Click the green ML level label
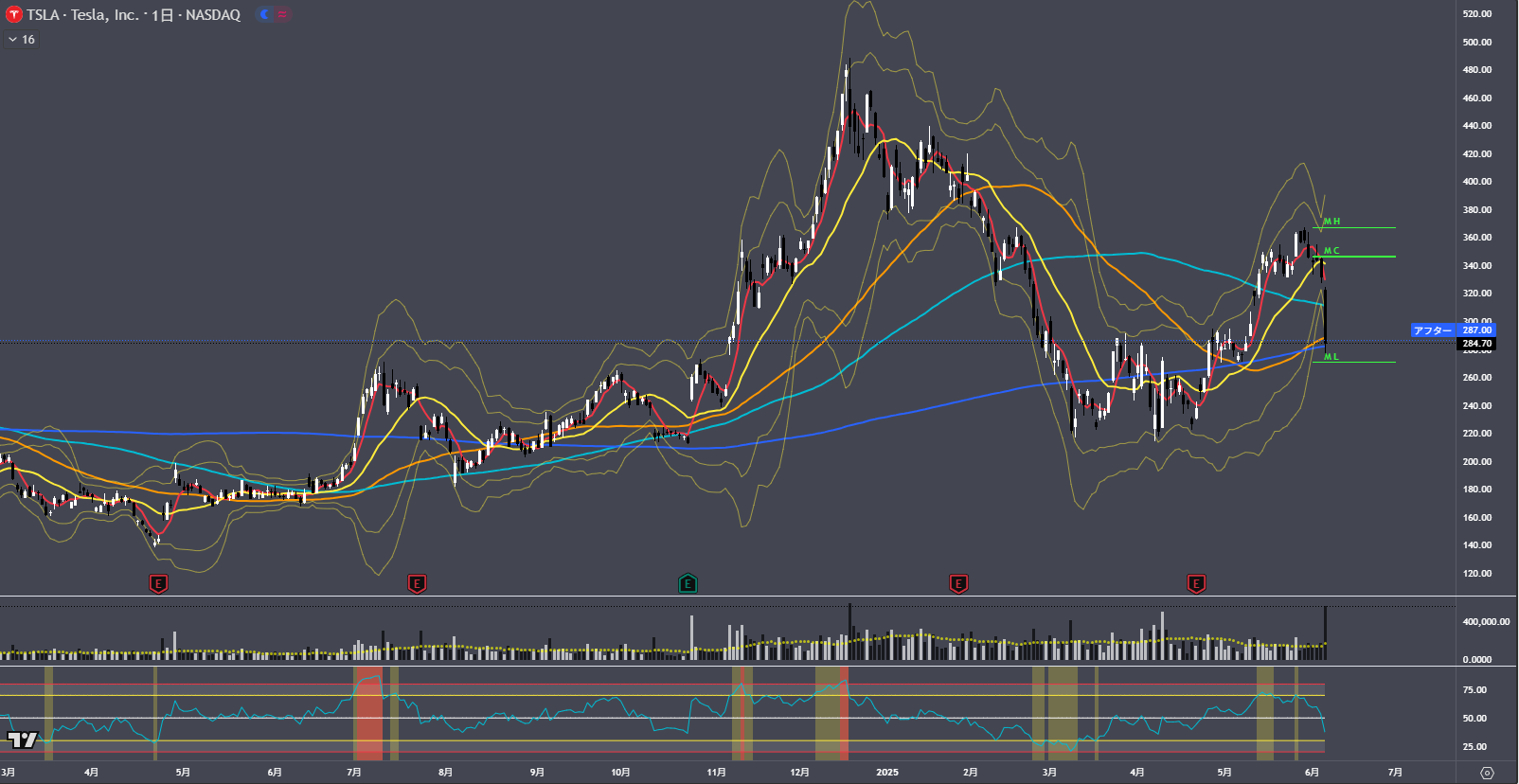 point(1331,357)
